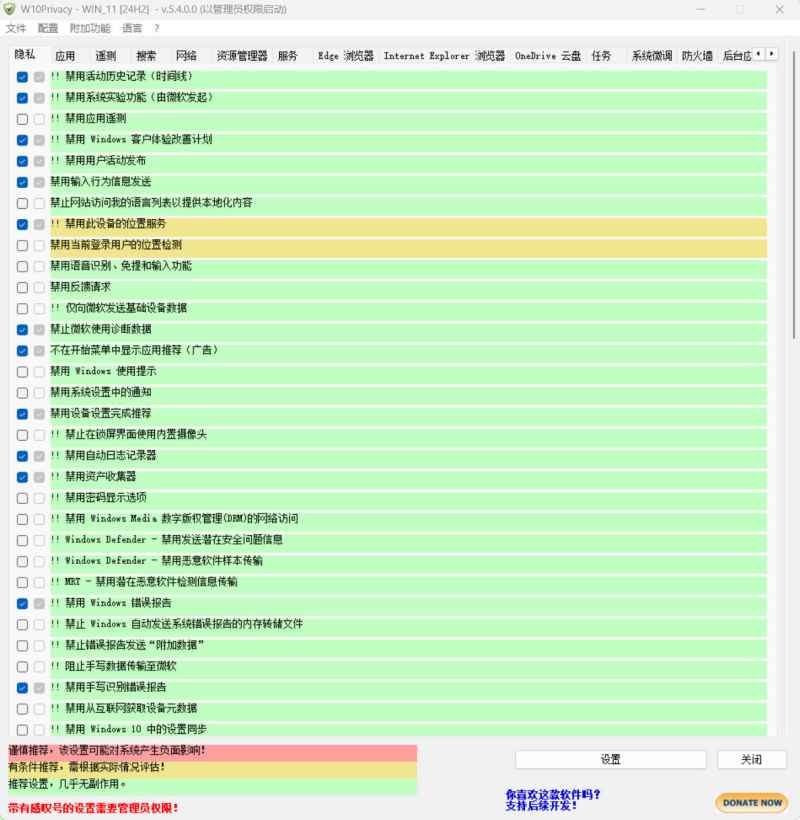
Task: Uncheck 禁用输入行为信息发送 checkbox
Action: click(22, 182)
